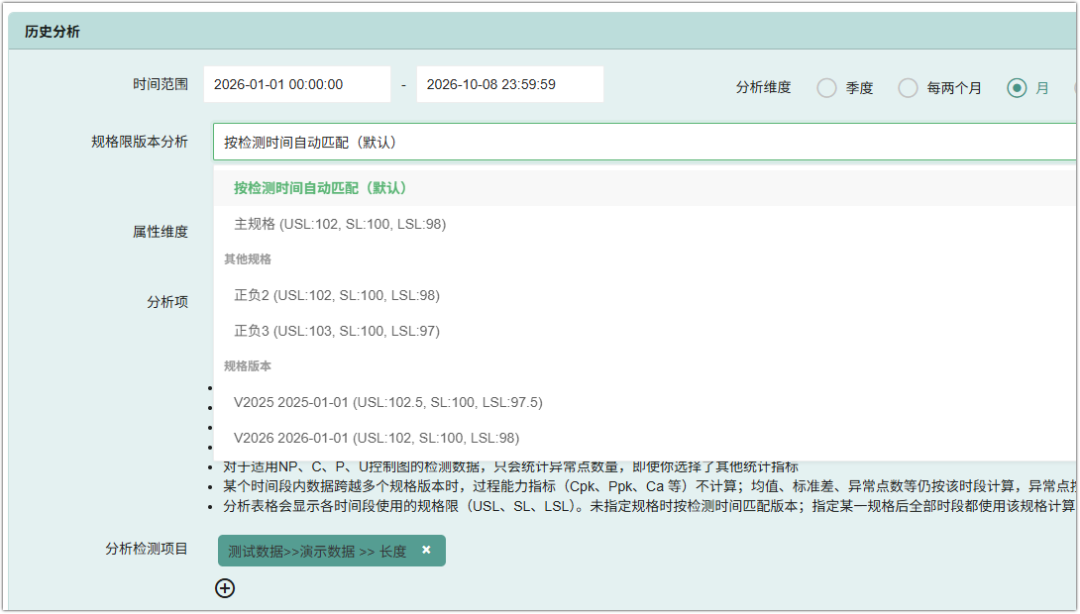The image size is (1080, 614).
Task: Click the end time field 2026-10-08 23:59:59
Action: pos(510,84)
